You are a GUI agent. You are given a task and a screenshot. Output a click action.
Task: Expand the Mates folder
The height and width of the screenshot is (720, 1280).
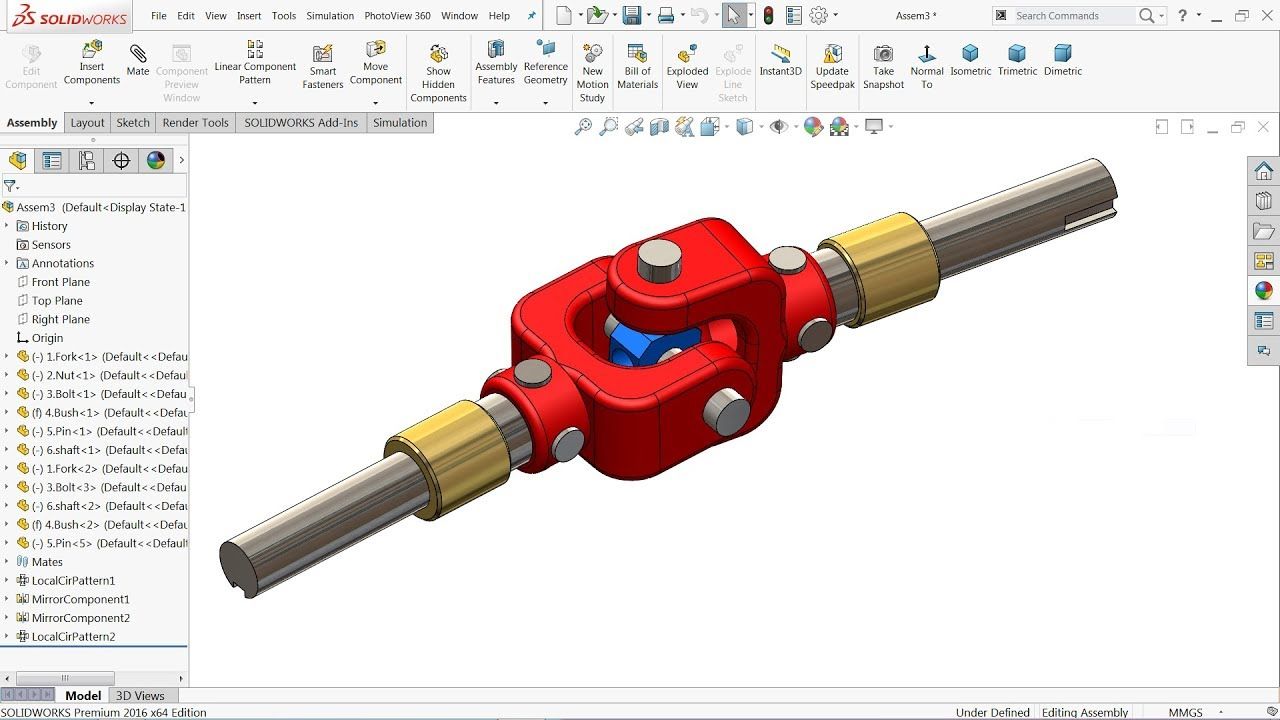click(x=7, y=562)
